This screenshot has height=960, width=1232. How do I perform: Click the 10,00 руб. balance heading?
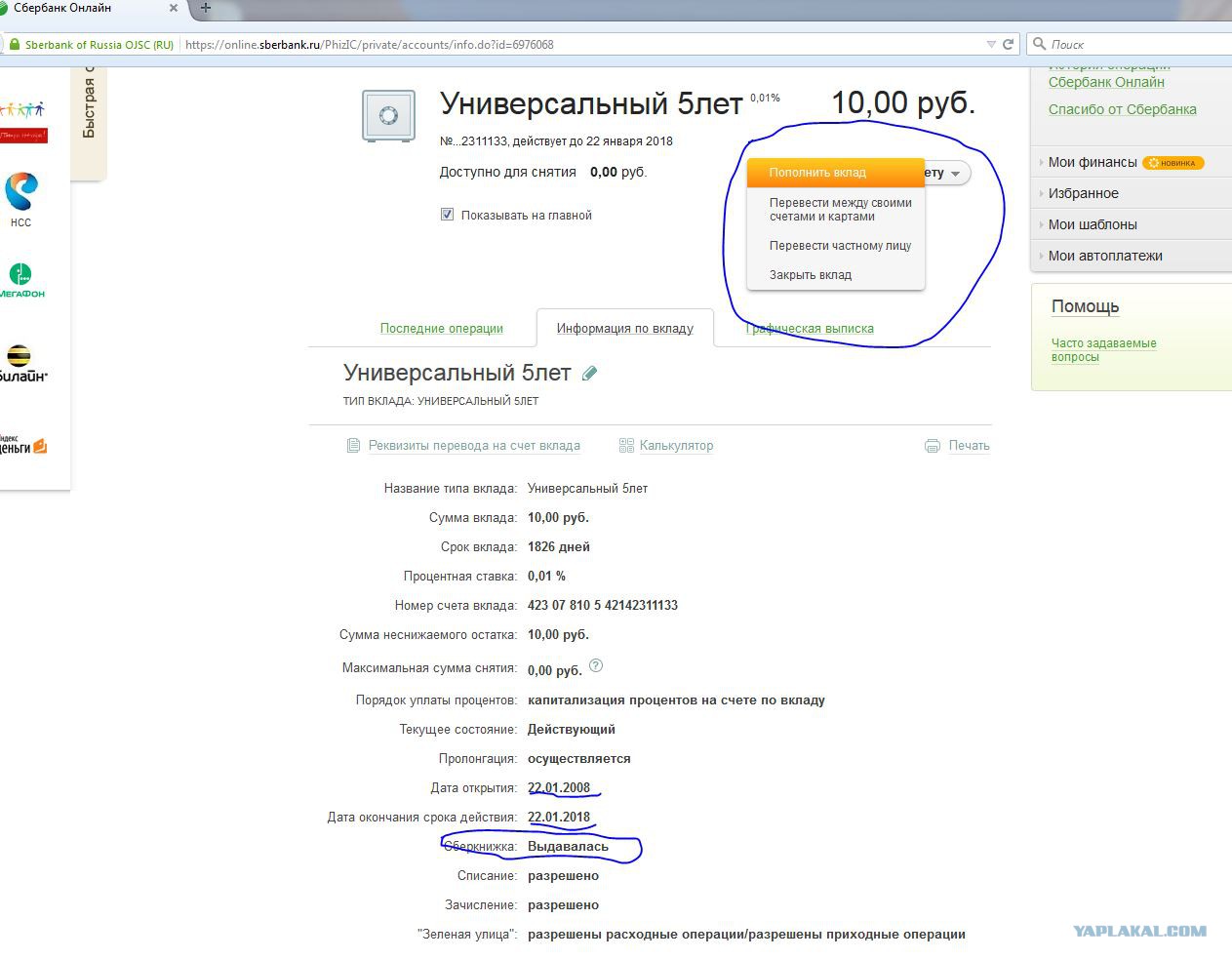(903, 102)
